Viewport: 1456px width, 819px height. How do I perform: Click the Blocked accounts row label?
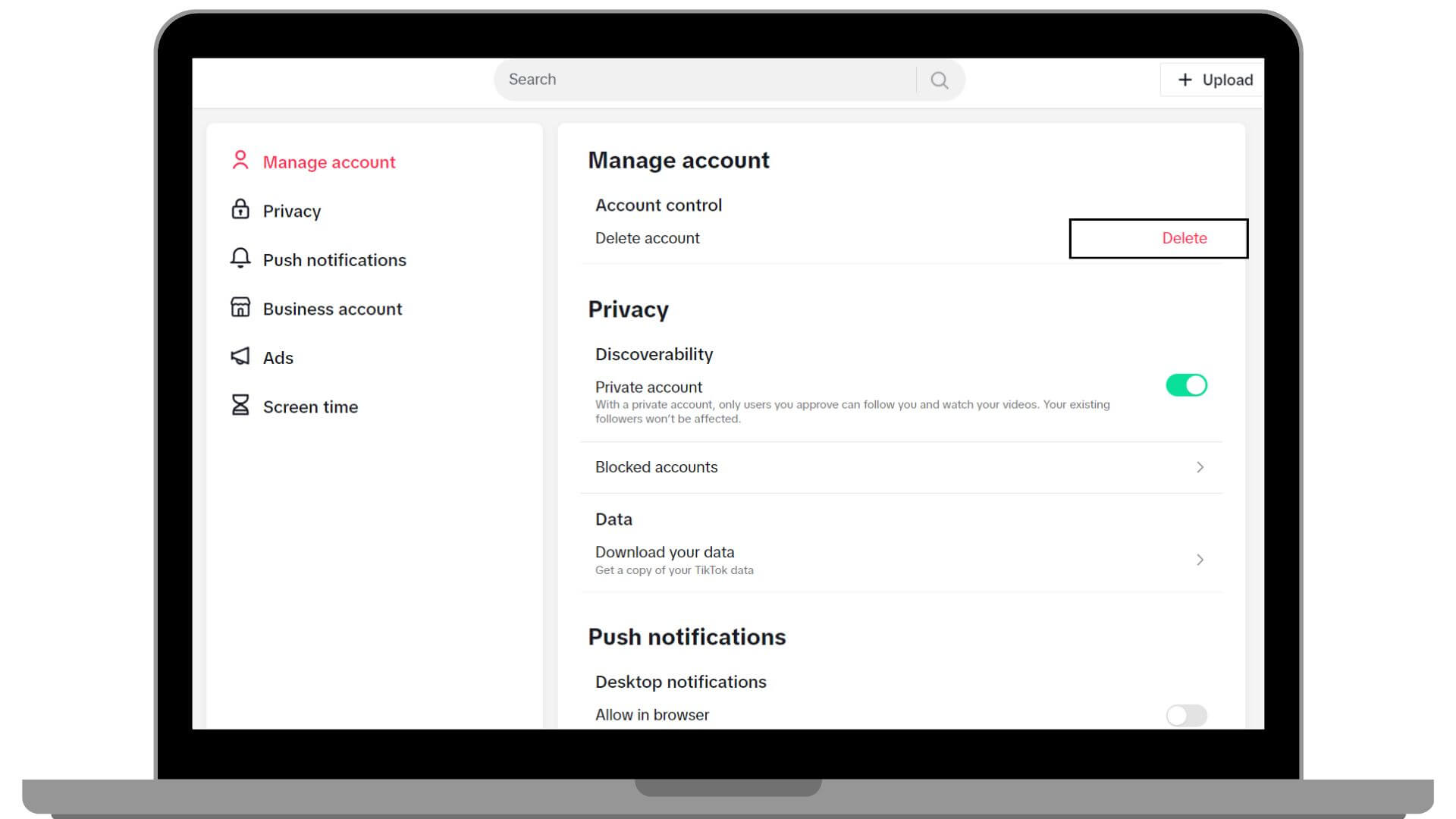coord(657,467)
